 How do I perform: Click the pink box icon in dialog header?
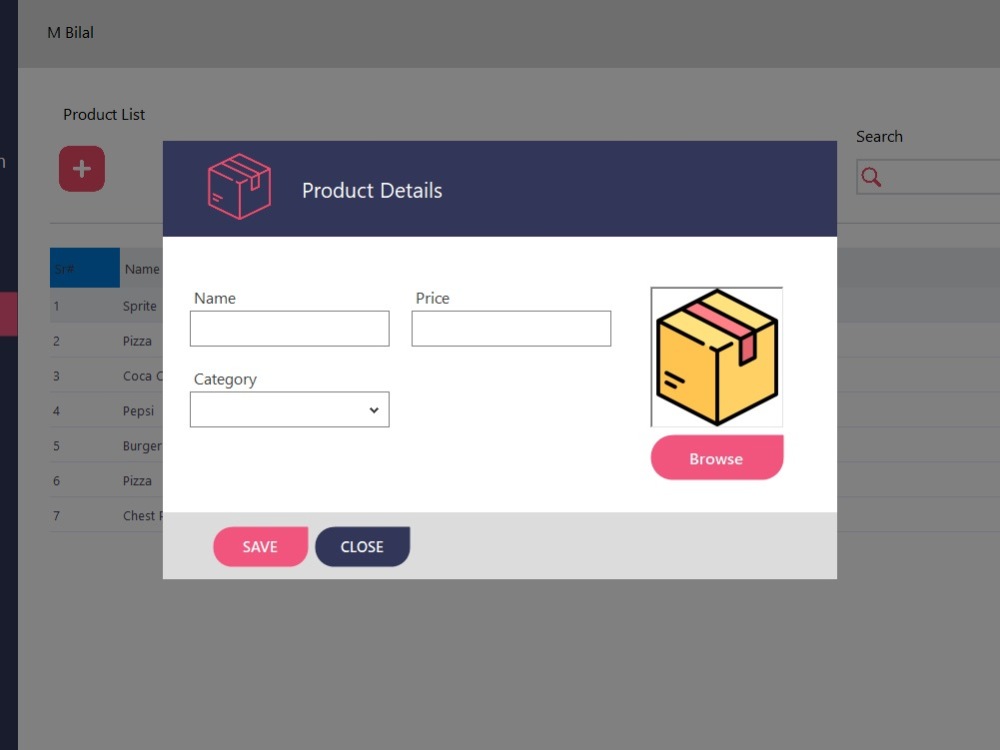(x=239, y=187)
